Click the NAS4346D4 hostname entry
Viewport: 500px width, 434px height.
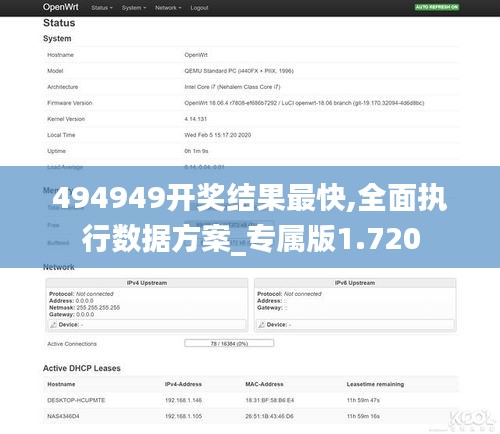tap(63, 416)
